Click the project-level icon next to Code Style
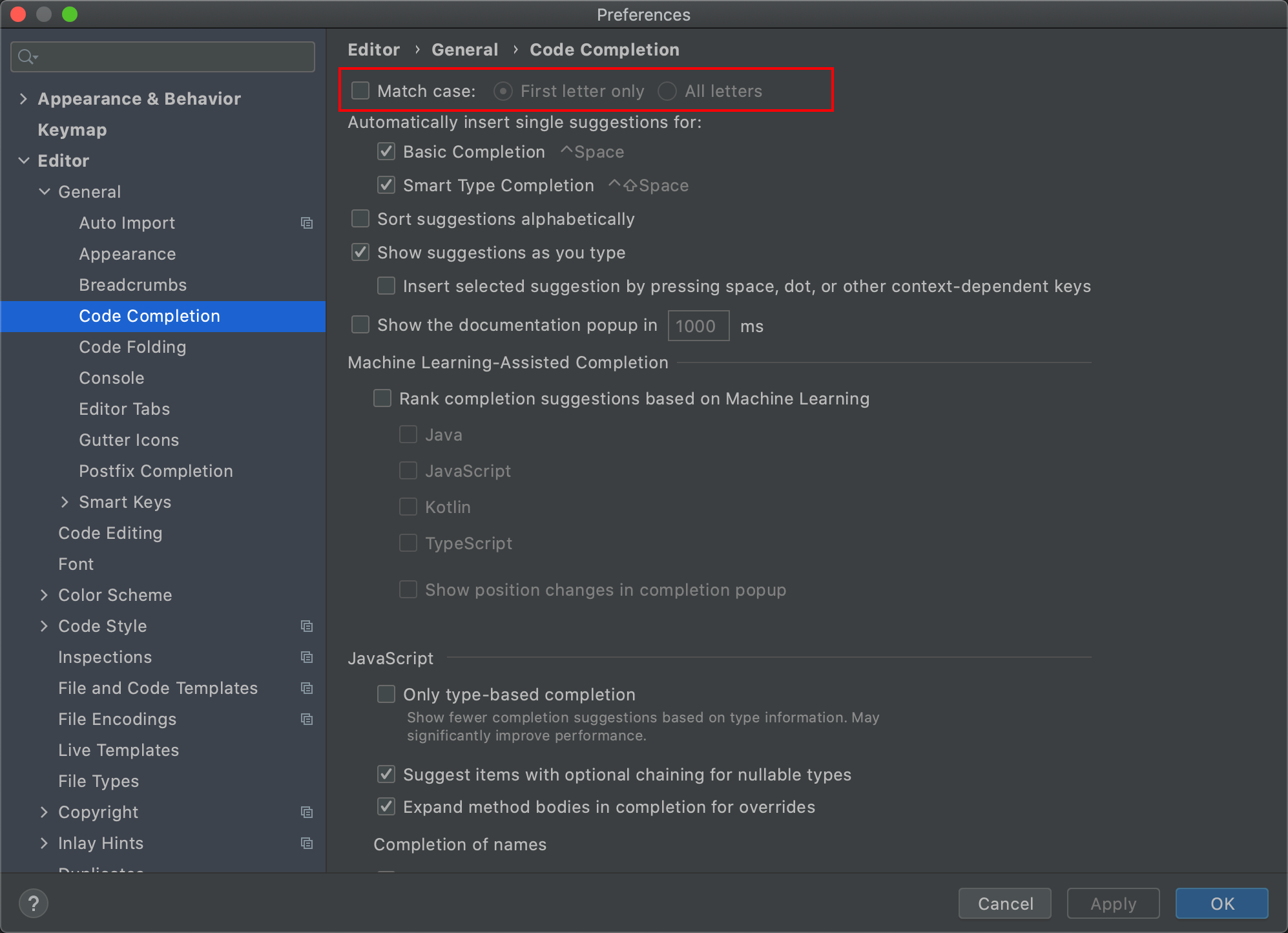The image size is (1288, 933). tap(307, 626)
